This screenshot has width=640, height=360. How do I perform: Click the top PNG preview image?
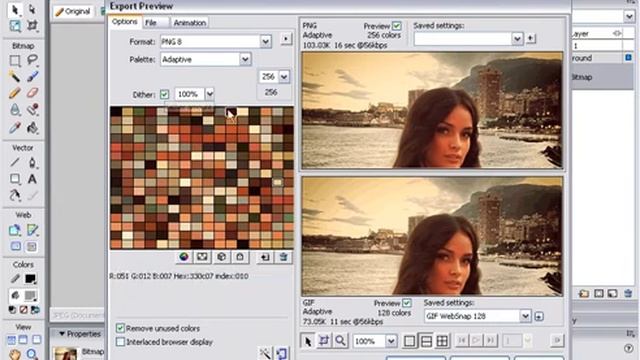coord(432,110)
